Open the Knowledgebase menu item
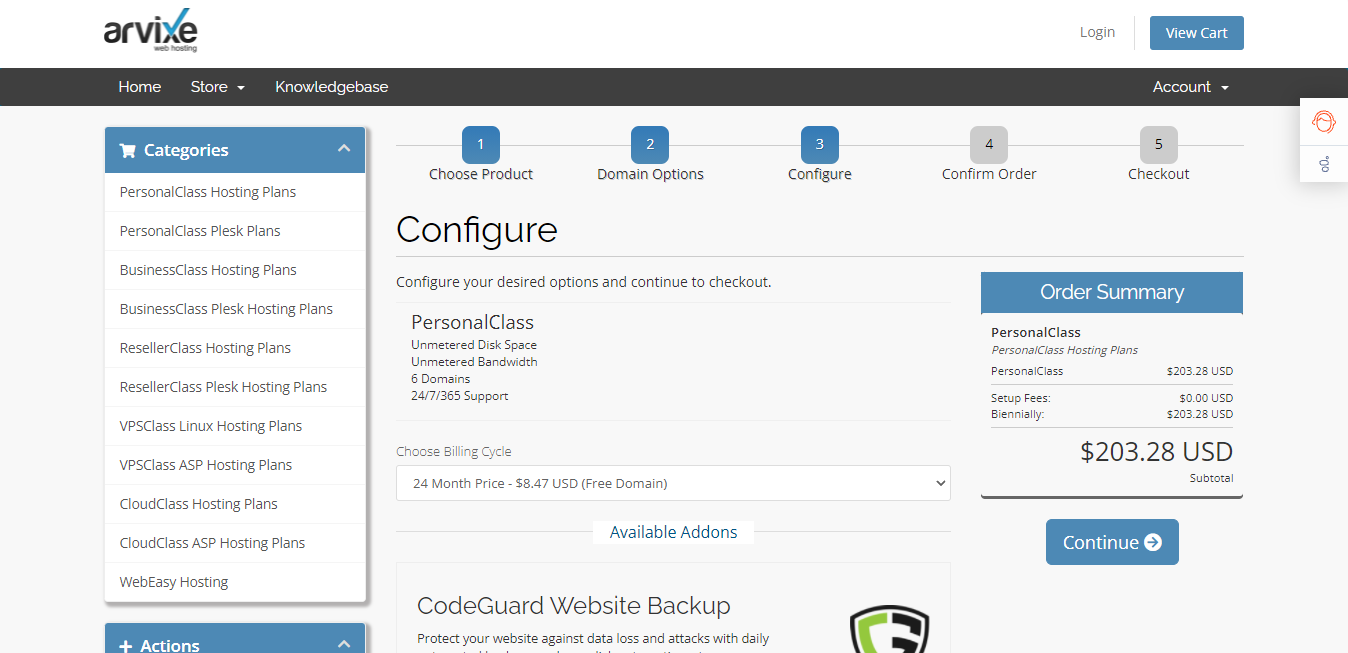 click(x=332, y=87)
